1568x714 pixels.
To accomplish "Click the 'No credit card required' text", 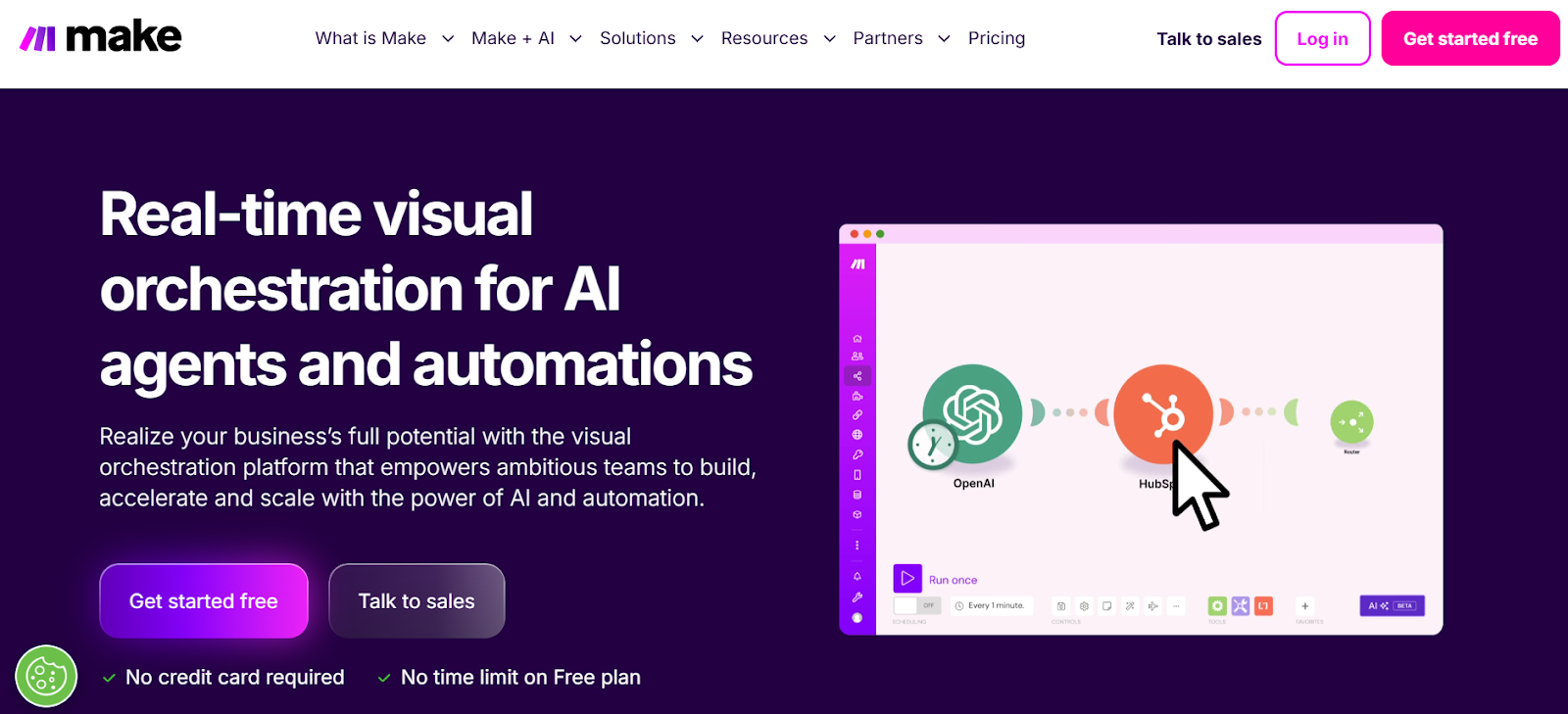I will [x=235, y=677].
